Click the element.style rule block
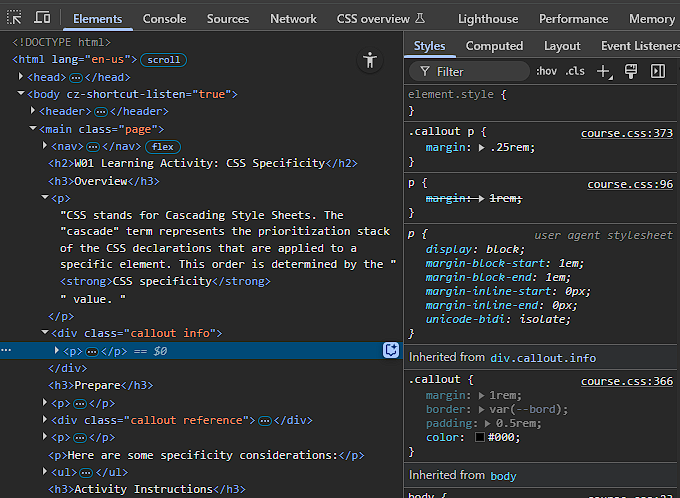The width and height of the screenshot is (680, 498). (541, 102)
